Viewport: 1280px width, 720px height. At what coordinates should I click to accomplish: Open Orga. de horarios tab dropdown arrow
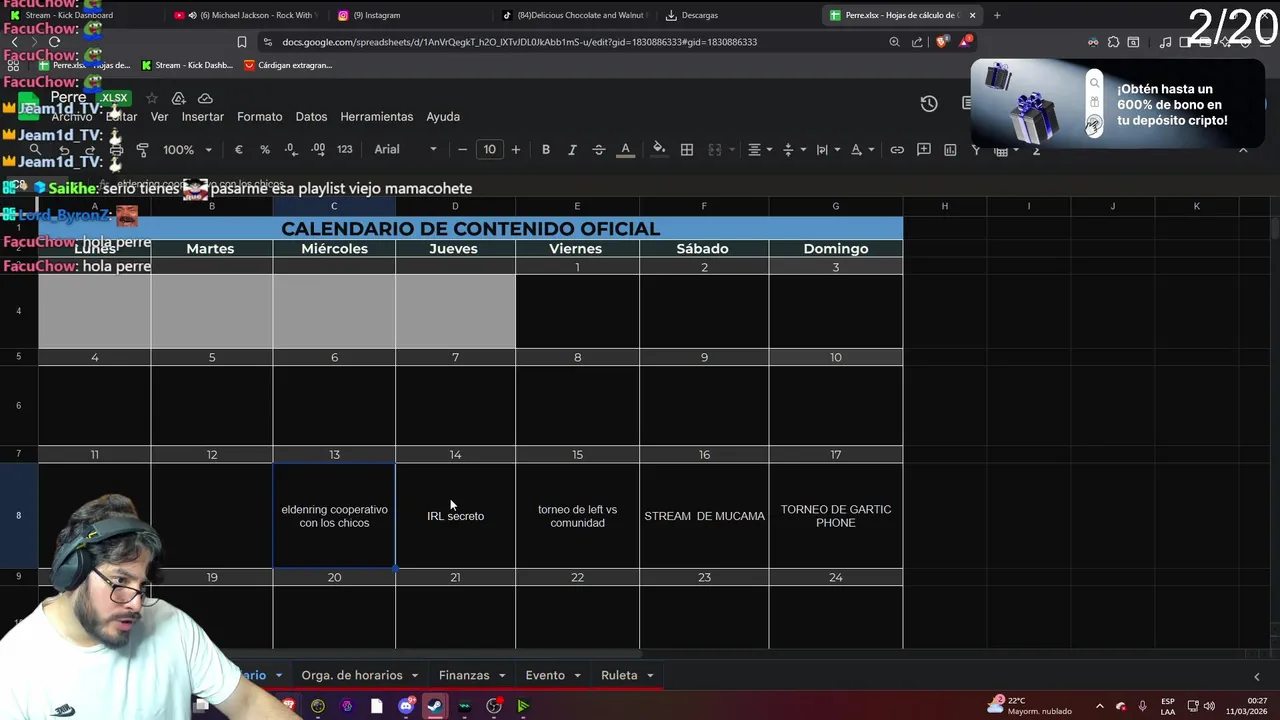pos(414,676)
